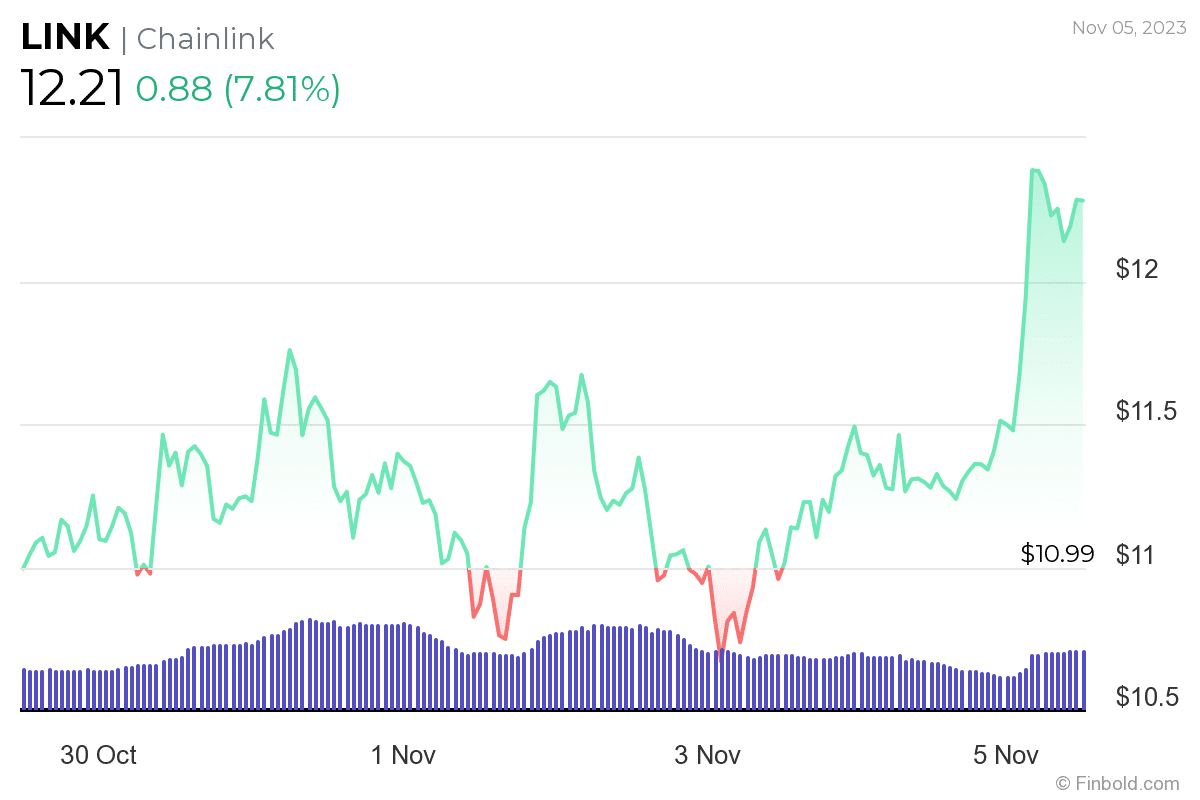
Task: Click the highest price peak on 5 Nov
Action: (1033, 171)
